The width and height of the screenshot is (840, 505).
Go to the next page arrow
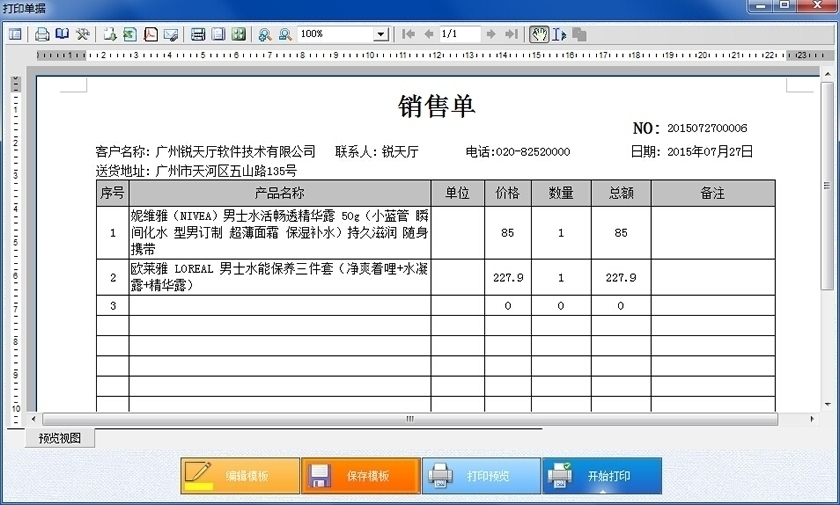click(x=491, y=34)
